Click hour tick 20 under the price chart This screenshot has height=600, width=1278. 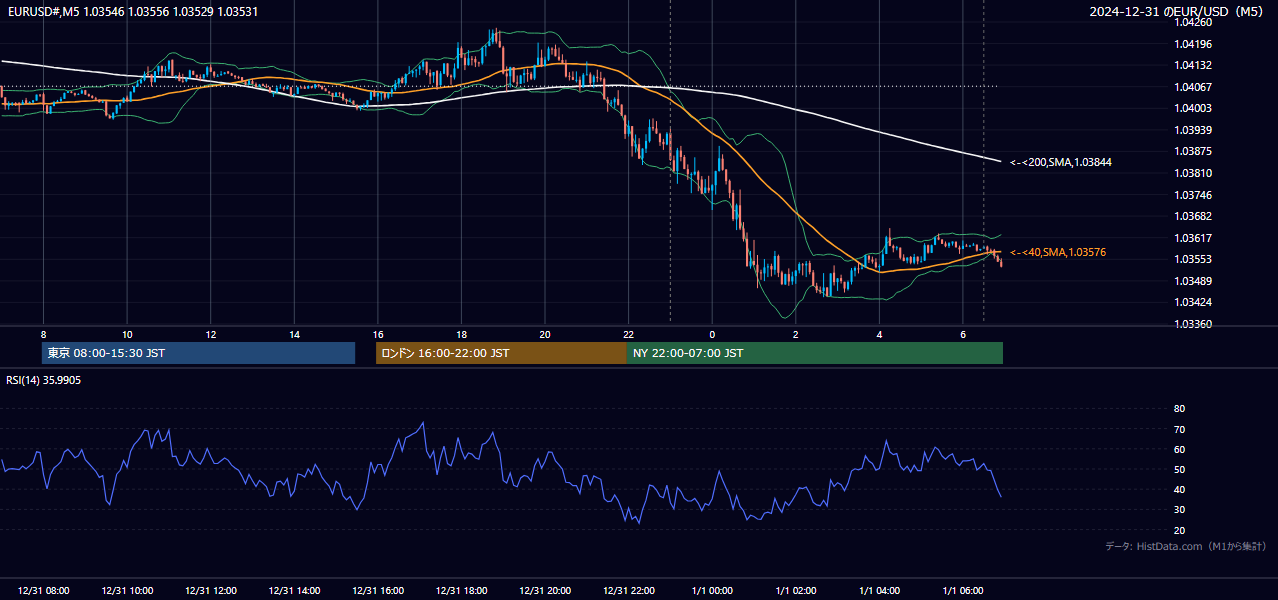[545, 334]
